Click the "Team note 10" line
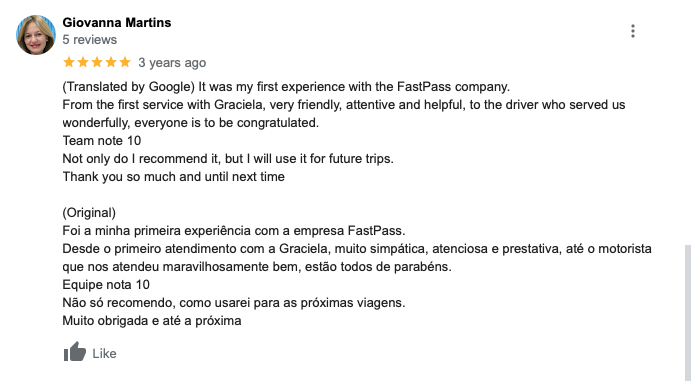691x381 pixels. [x=102, y=141]
